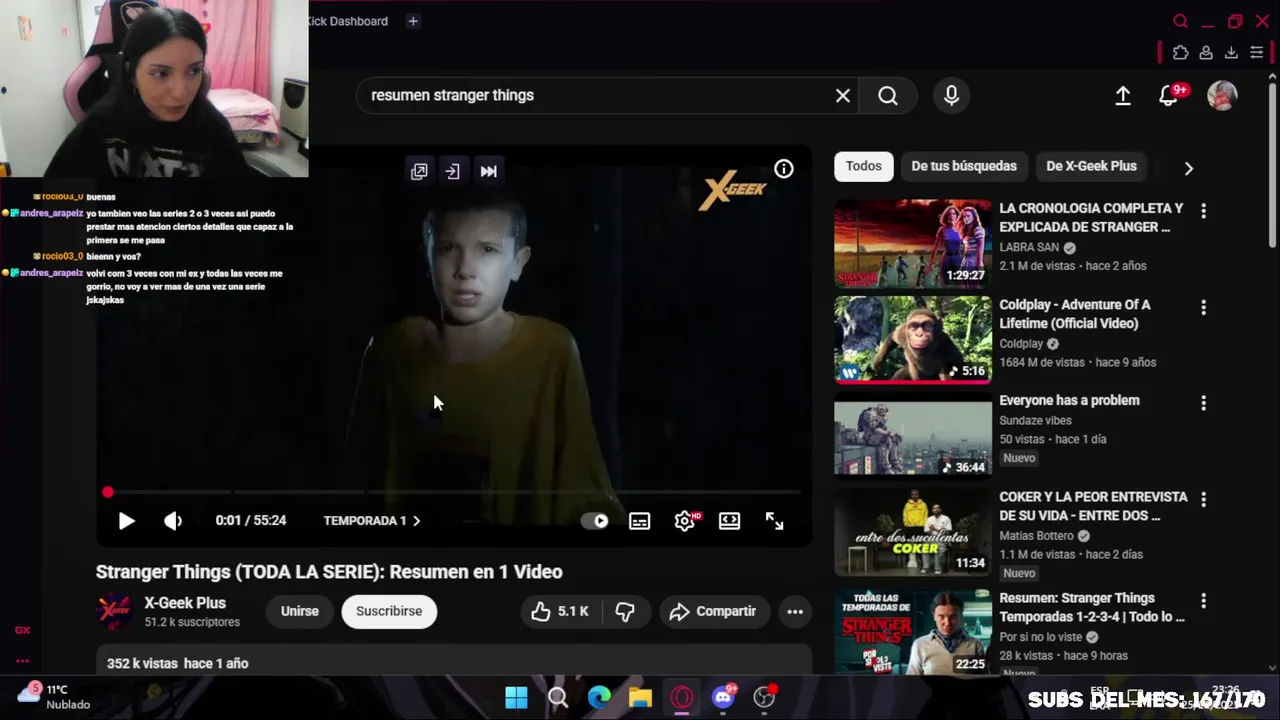The width and height of the screenshot is (1280, 720).
Task: Show more filter chips with right arrow
Action: point(1189,168)
